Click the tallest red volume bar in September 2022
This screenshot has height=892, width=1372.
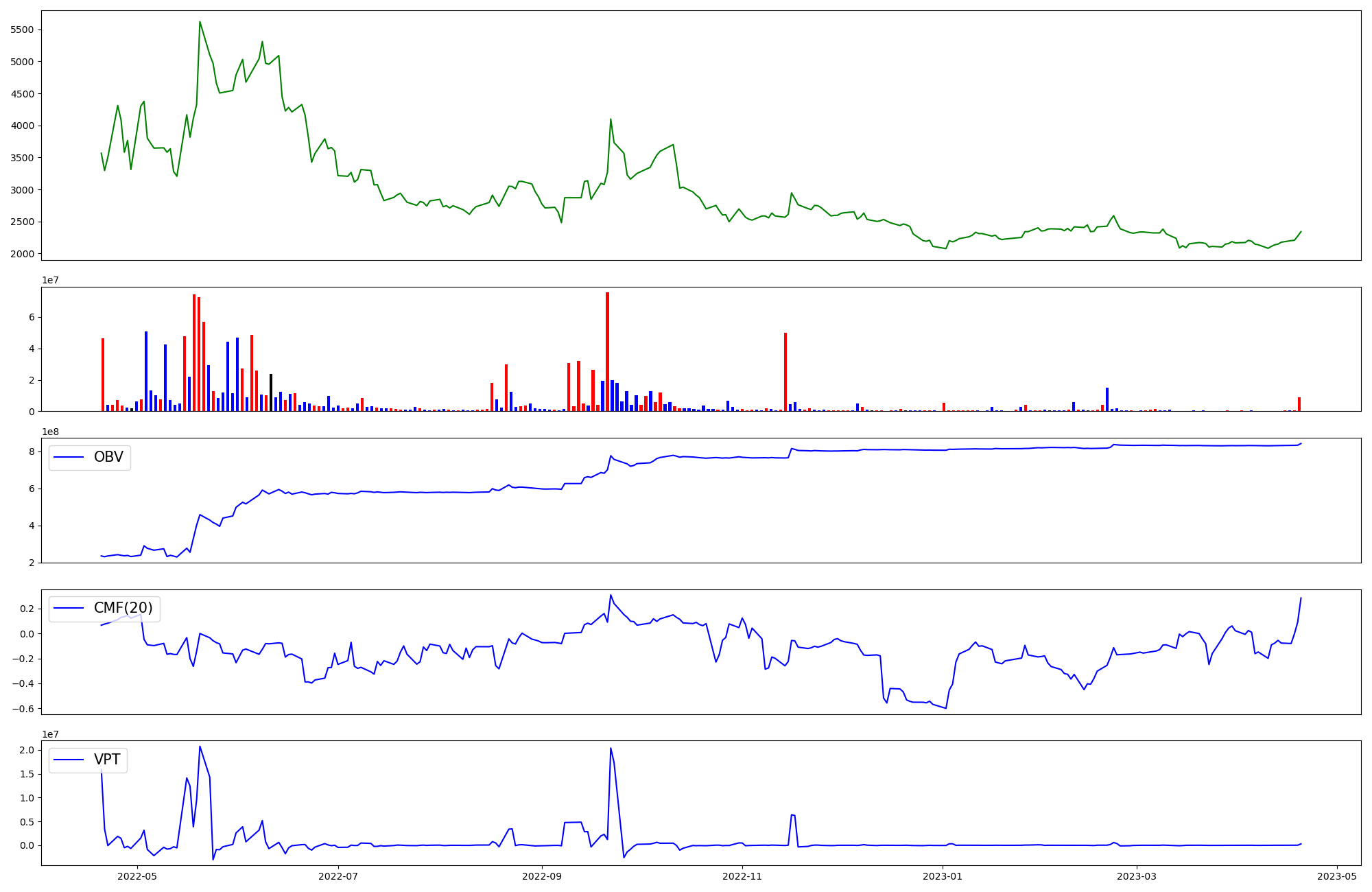(x=607, y=351)
